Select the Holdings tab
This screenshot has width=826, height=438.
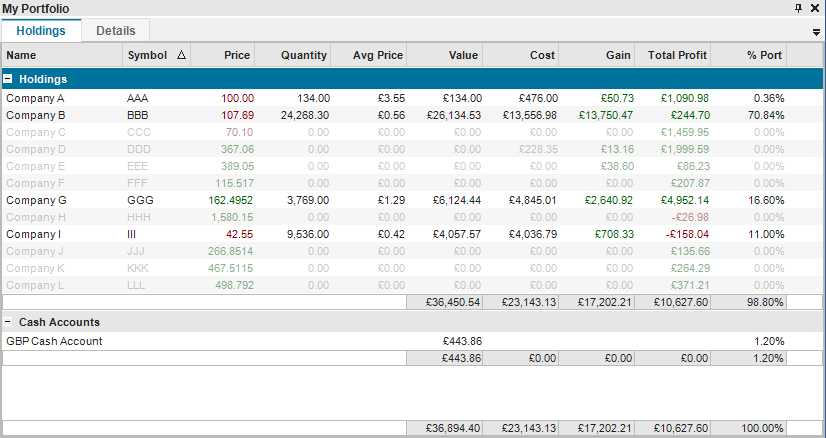(x=41, y=31)
